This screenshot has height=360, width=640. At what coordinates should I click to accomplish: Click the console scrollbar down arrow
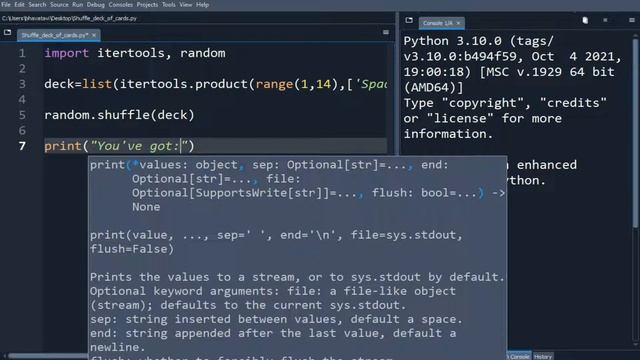click(635, 345)
